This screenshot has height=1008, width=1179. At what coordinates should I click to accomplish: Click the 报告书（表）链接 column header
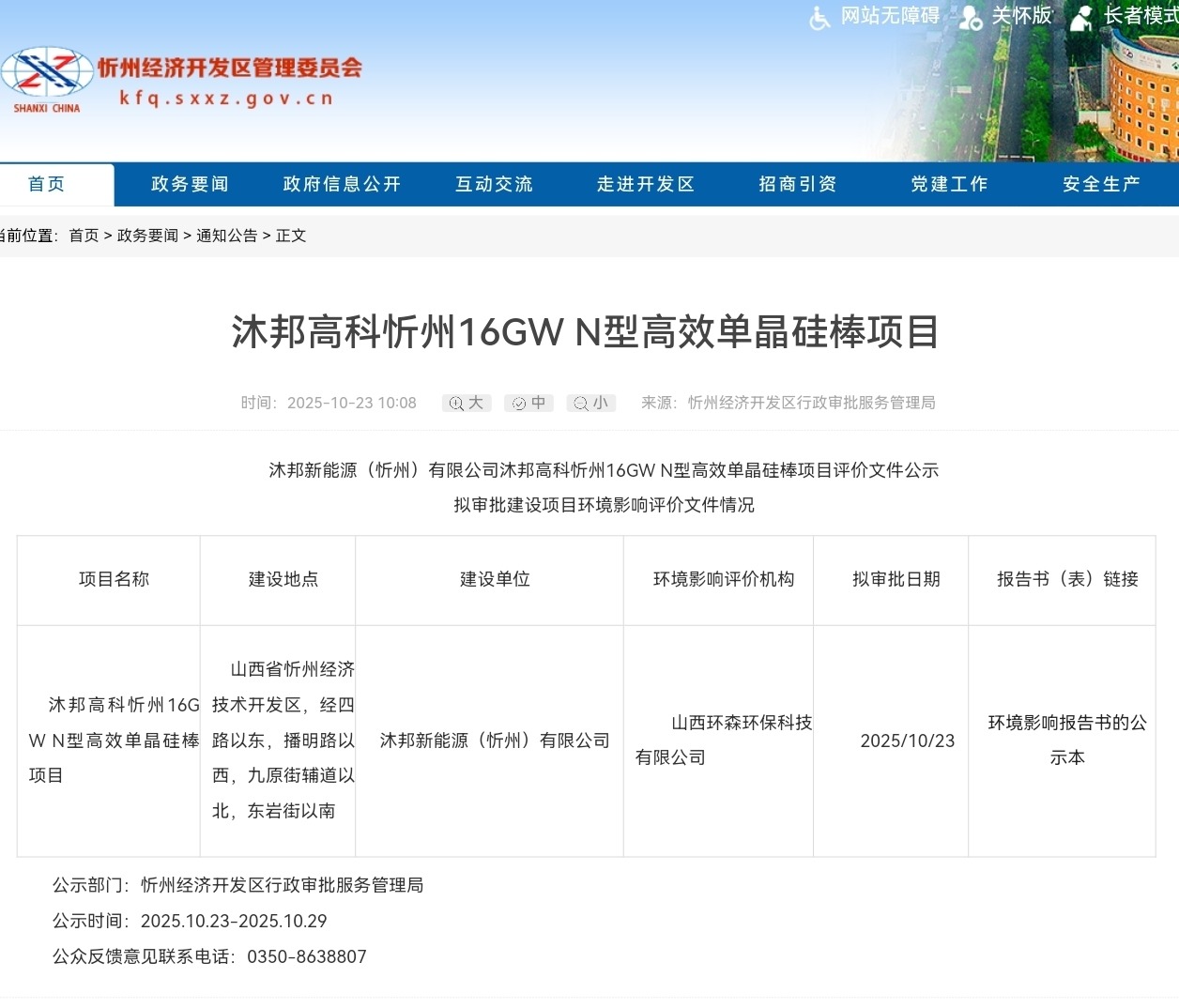(x=1067, y=580)
